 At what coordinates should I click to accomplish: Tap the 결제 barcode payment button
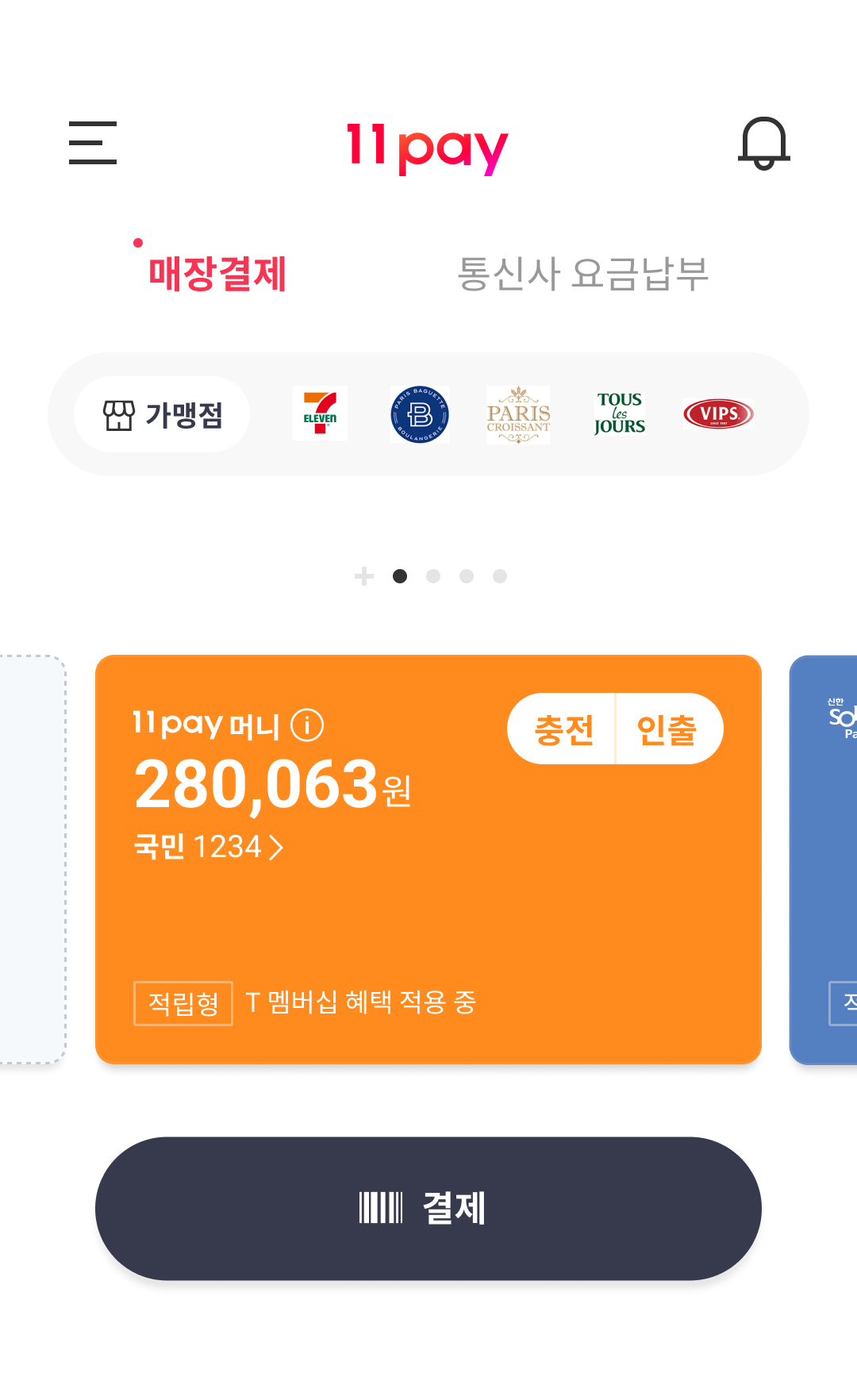pyautogui.click(x=428, y=1208)
